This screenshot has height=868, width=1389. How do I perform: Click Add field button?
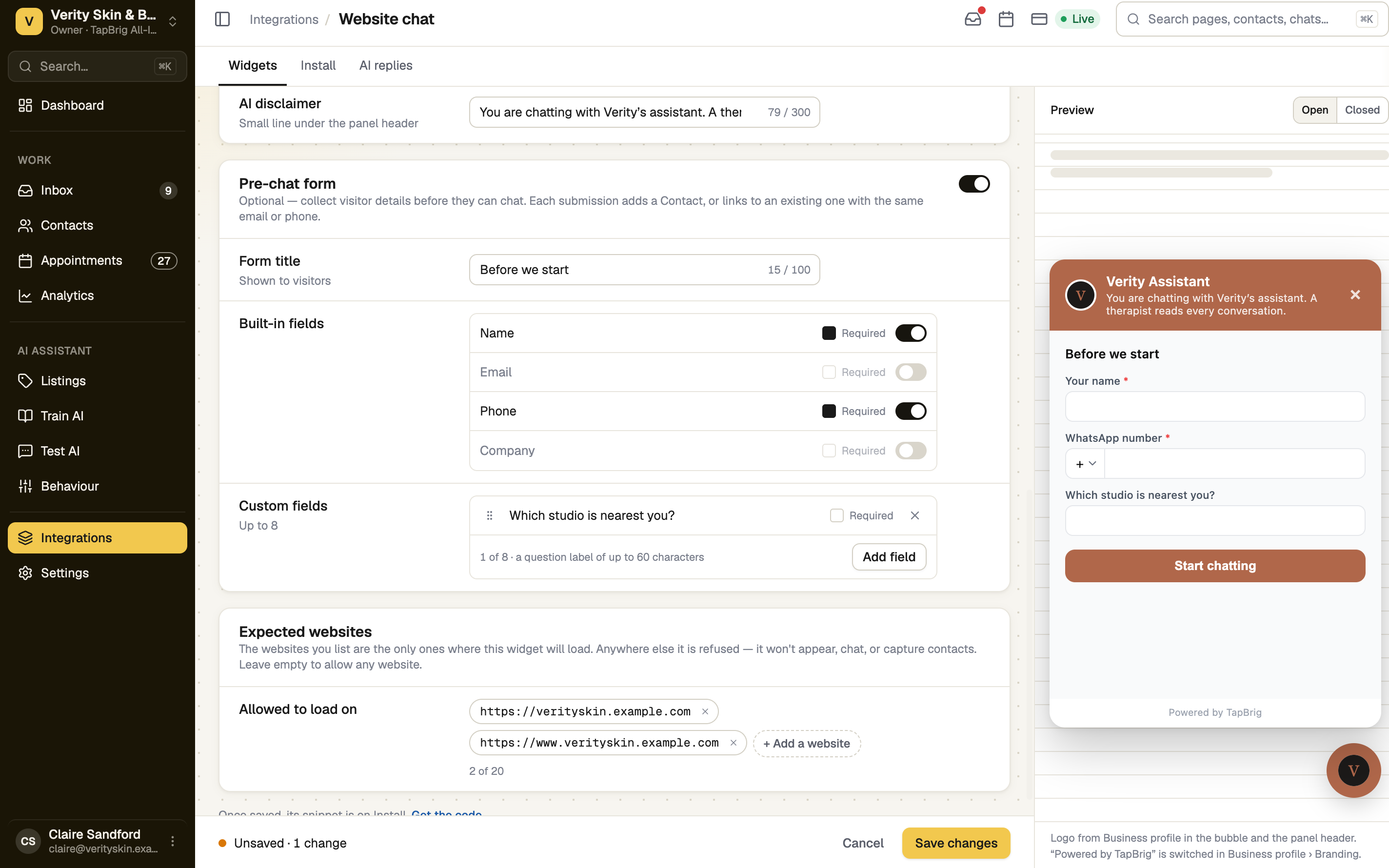click(889, 557)
